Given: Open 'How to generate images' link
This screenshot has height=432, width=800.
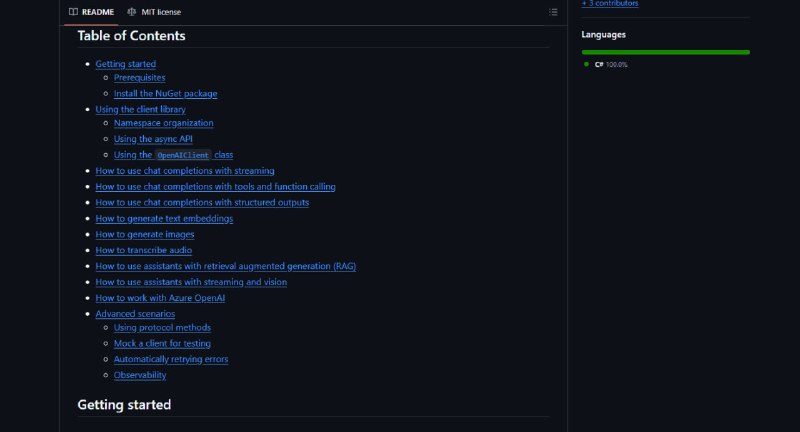Looking at the screenshot, I should (x=145, y=234).
